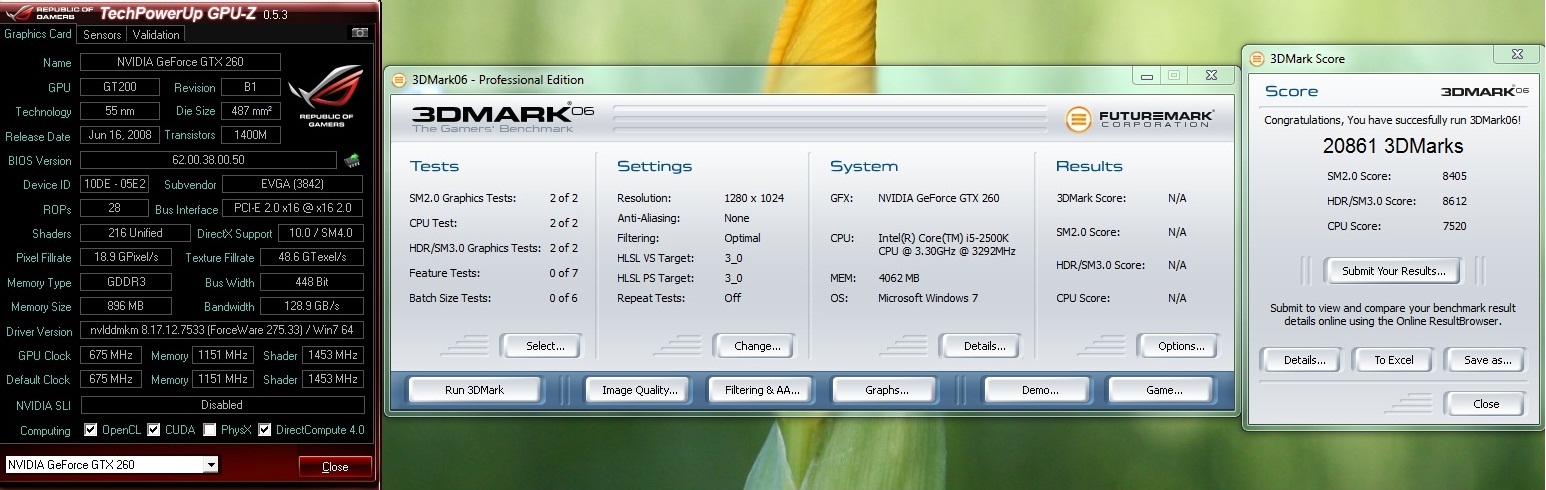Click the GPU-Z Close button
The height and width of the screenshot is (490, 1546).
pyautogui.click(x=335, y=467)
